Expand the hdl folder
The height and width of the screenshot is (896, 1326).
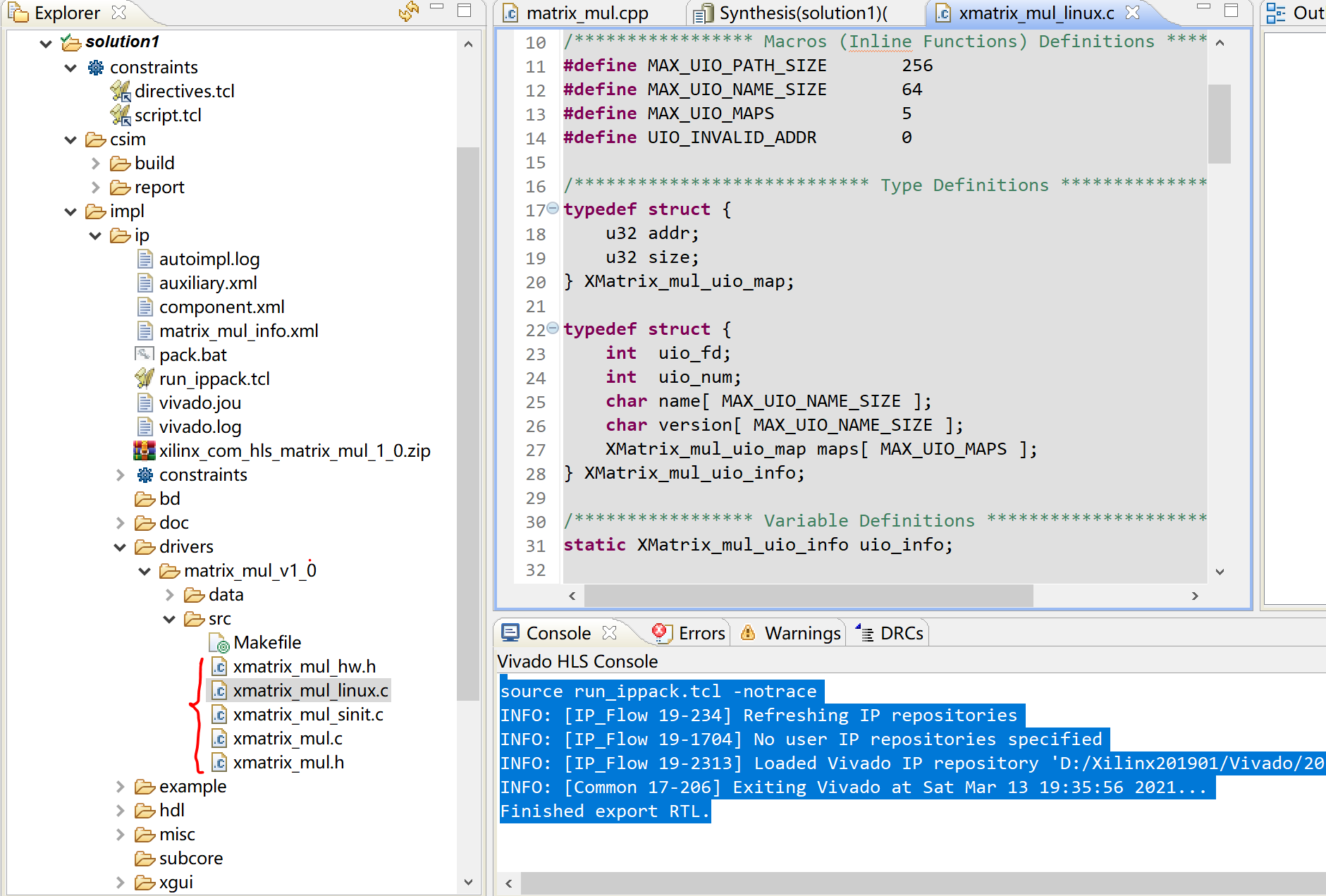click(120, 811)
